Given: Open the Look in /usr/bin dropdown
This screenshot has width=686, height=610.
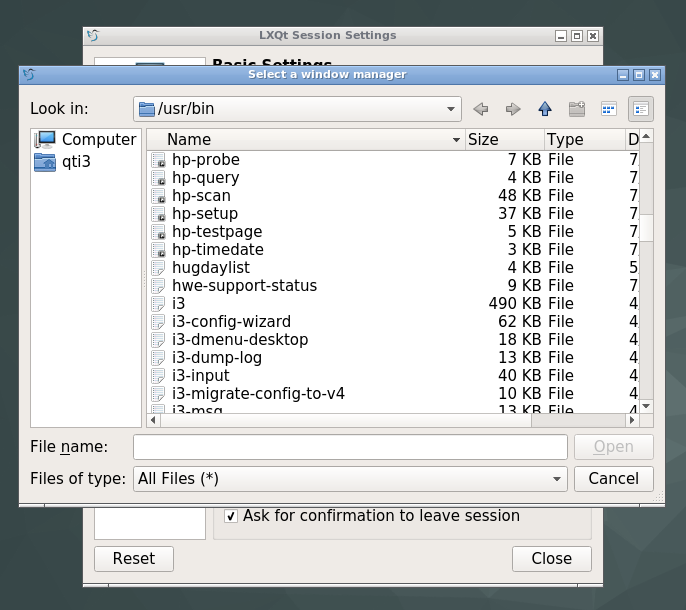Looking at the screenshot, I should 297,109.
